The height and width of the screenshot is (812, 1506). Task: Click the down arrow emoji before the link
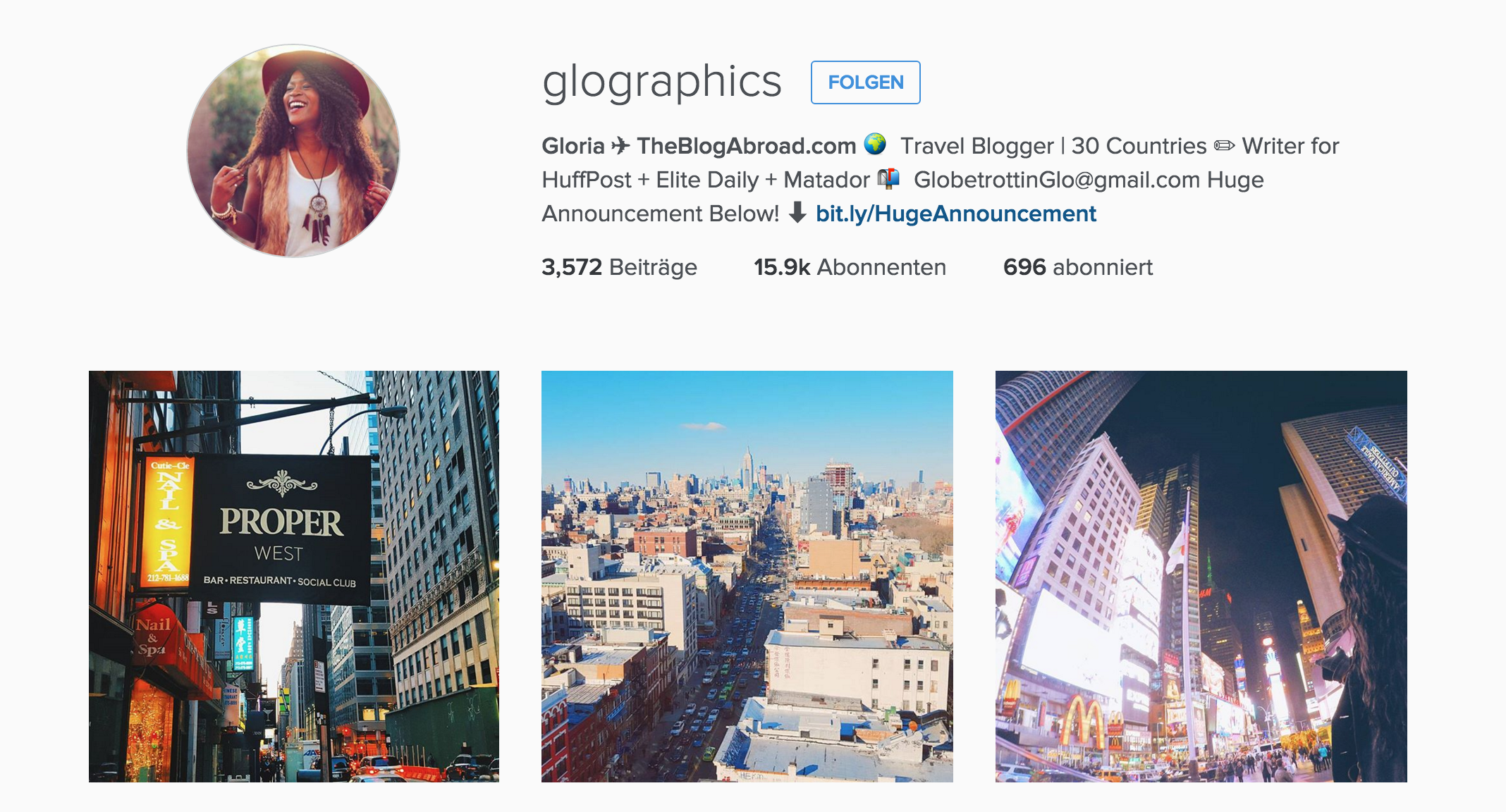797,212
